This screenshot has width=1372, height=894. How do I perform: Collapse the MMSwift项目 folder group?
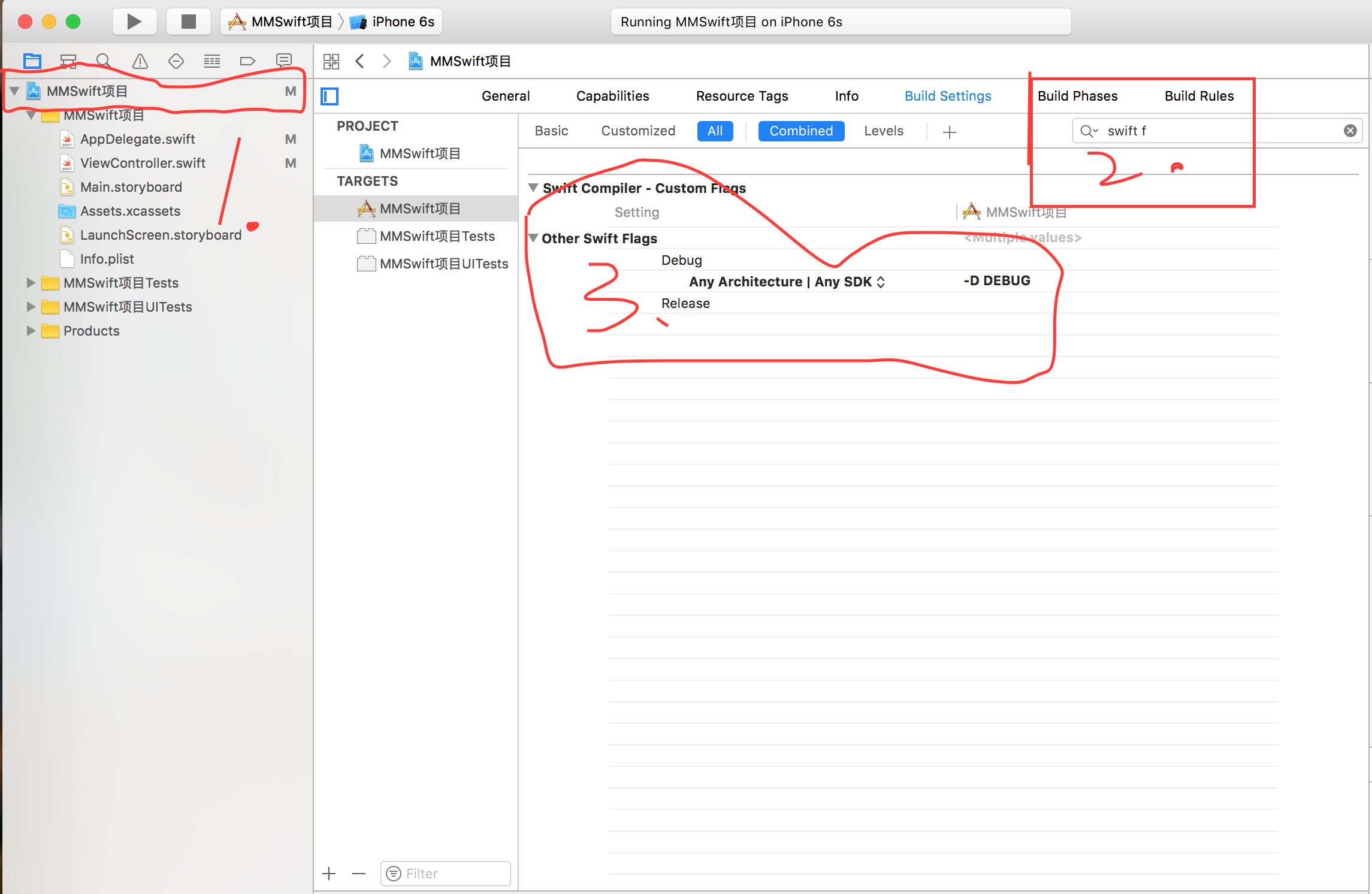[31, 115]
